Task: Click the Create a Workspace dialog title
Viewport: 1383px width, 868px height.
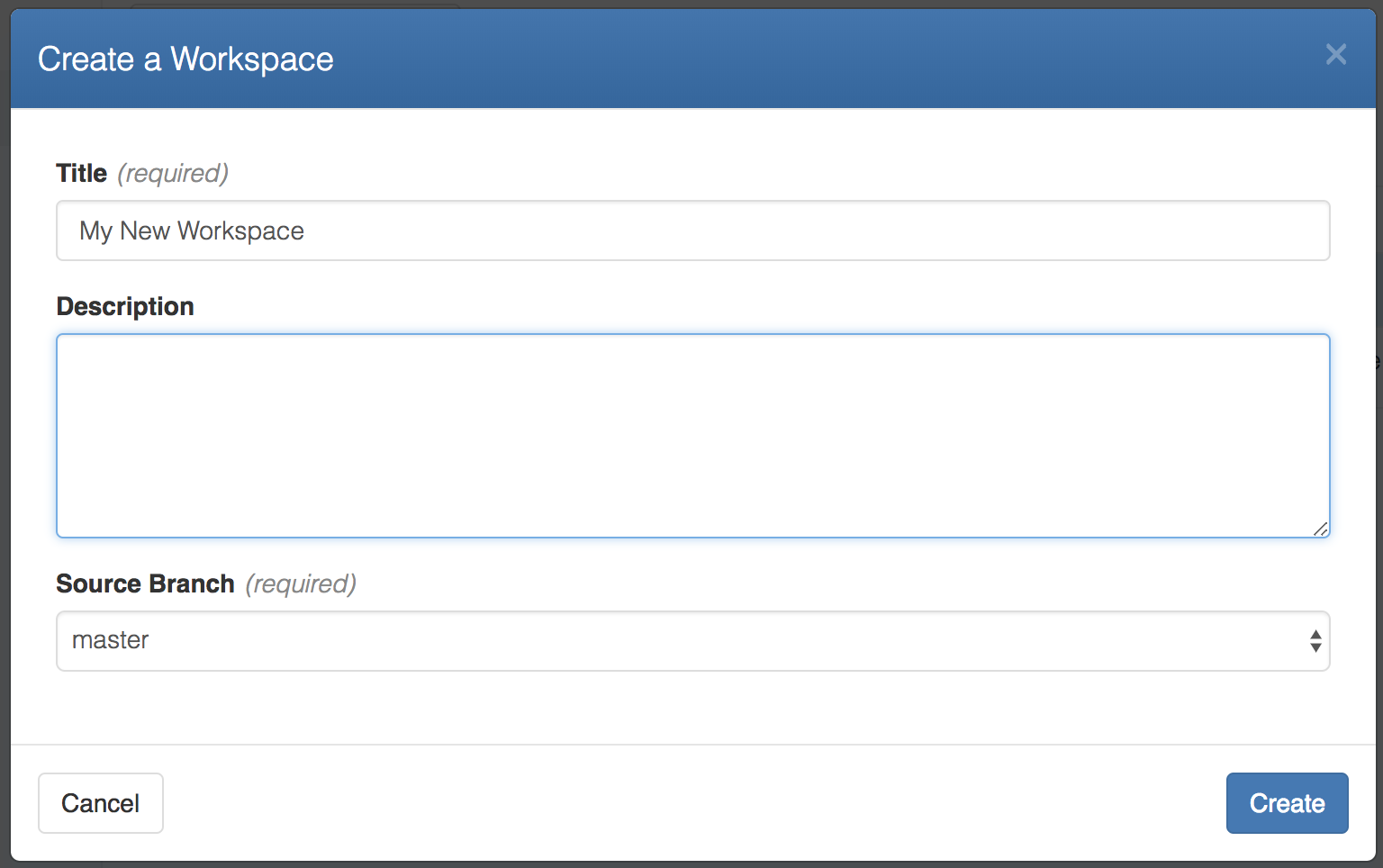Action: pyautogui.click(x=185, y=58)
